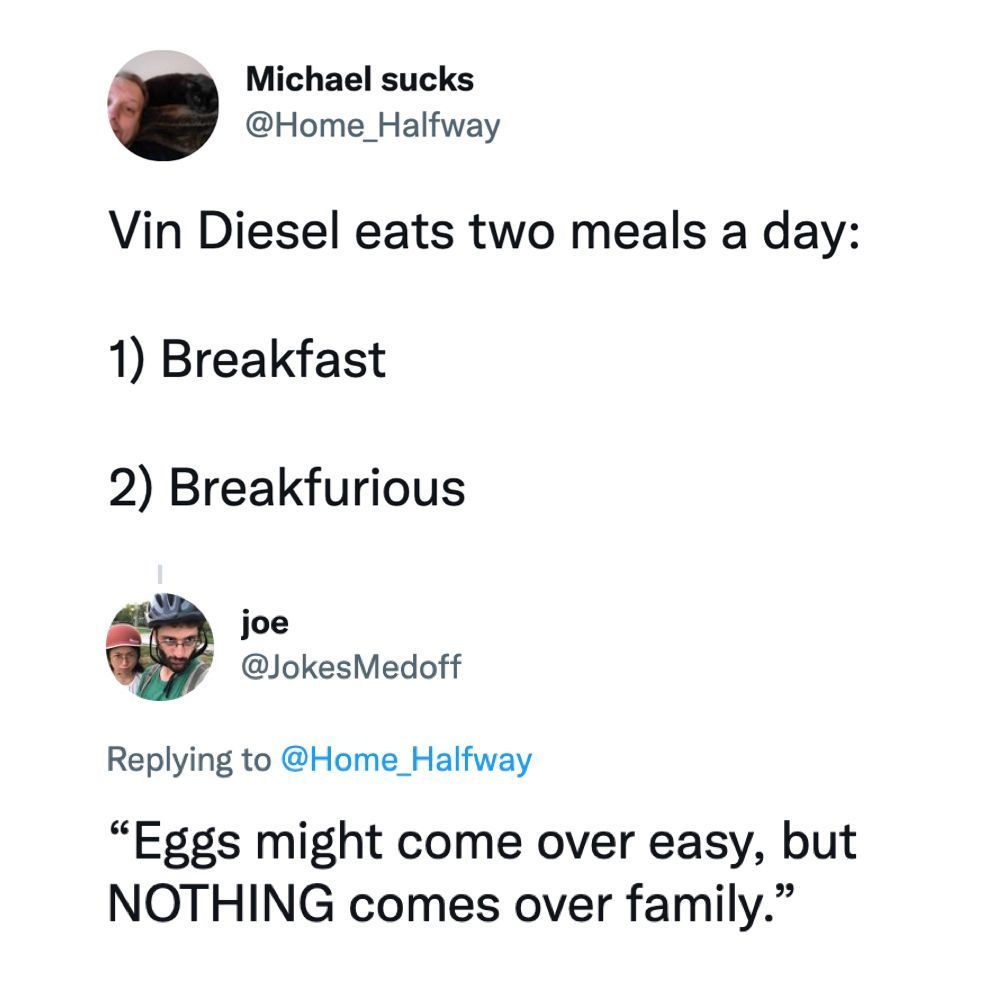Viewport: 1000px width, 1000px height.
Task: Click the "1) Breakfast" line
Action: 247,358
